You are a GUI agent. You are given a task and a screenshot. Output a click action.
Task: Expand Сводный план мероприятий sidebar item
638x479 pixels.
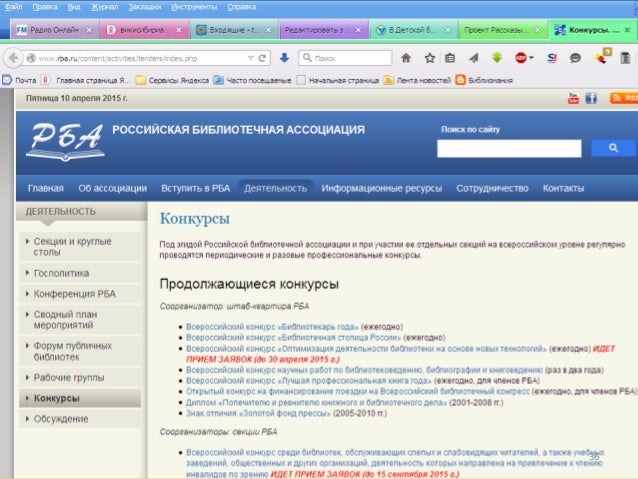[80, 320]
